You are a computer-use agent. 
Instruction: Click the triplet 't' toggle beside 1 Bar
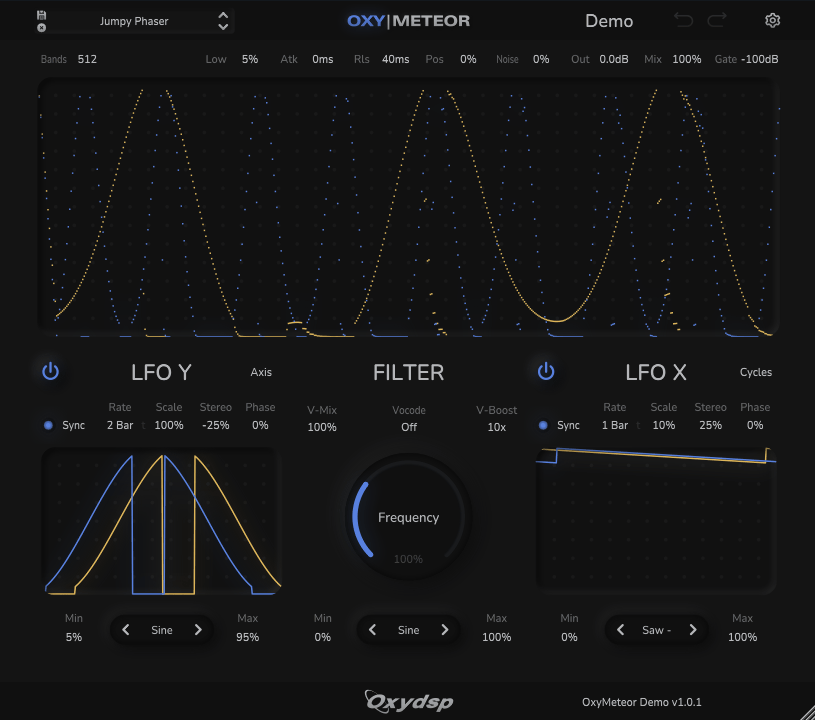coord(638,426)
